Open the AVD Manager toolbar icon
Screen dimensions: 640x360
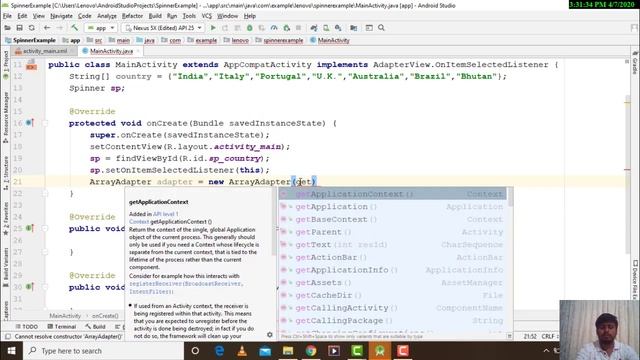point(326,28)
